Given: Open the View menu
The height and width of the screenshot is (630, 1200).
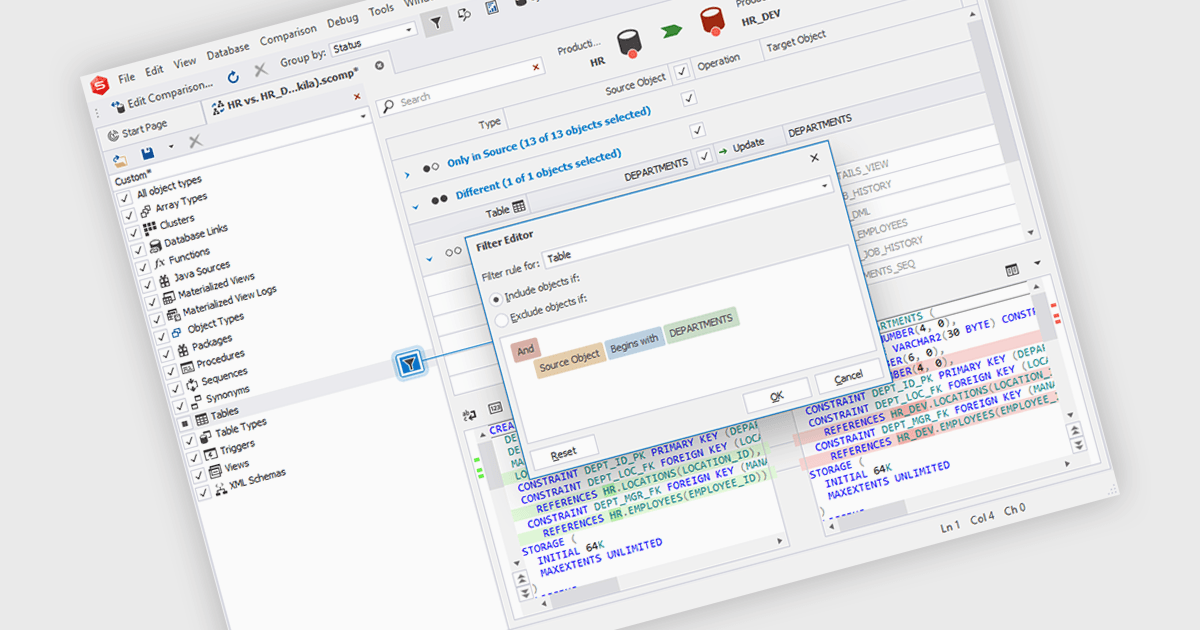Looking at the screenshot, I should pyautogui.click(x=185, y=62).
